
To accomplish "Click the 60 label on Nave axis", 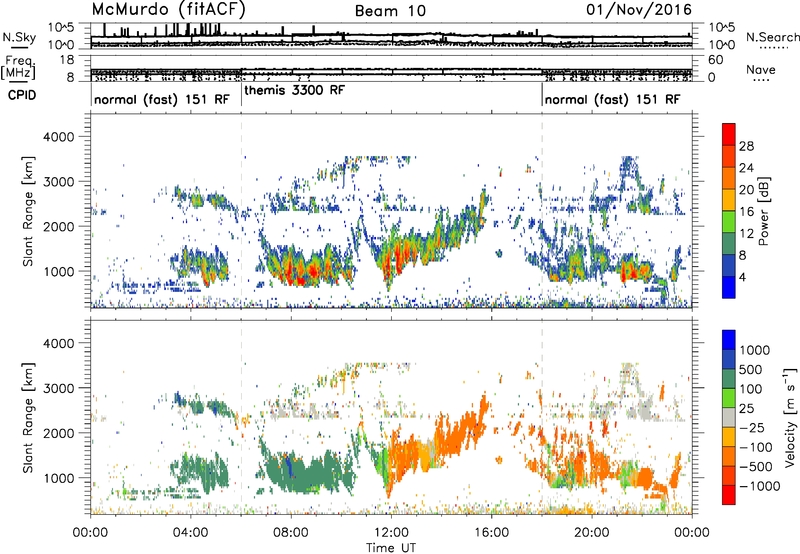I will tap(715, 60).
